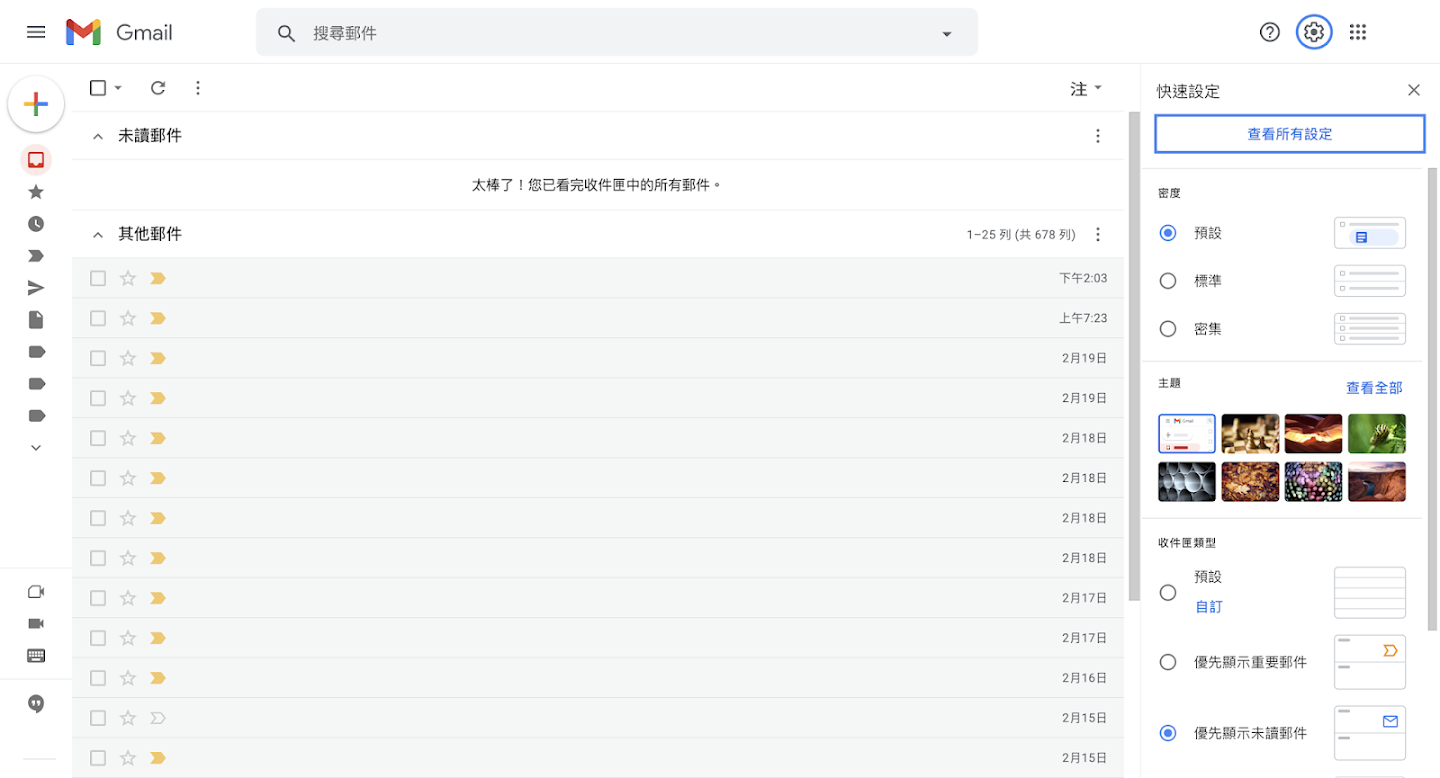
Task: Open unread section three-dot menu
Action: coord(1098,136)
